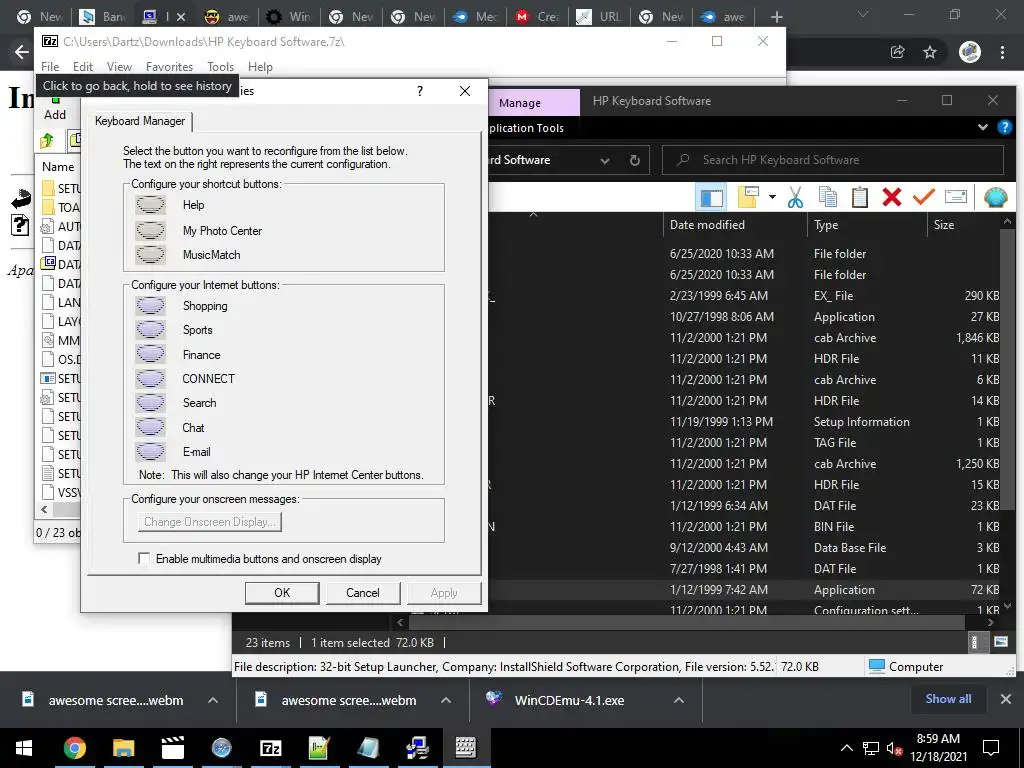This screenshot has width=1024, height=768.
Task: Select the Manage ribbon tab in Explorer
Action: pos(520,103)
